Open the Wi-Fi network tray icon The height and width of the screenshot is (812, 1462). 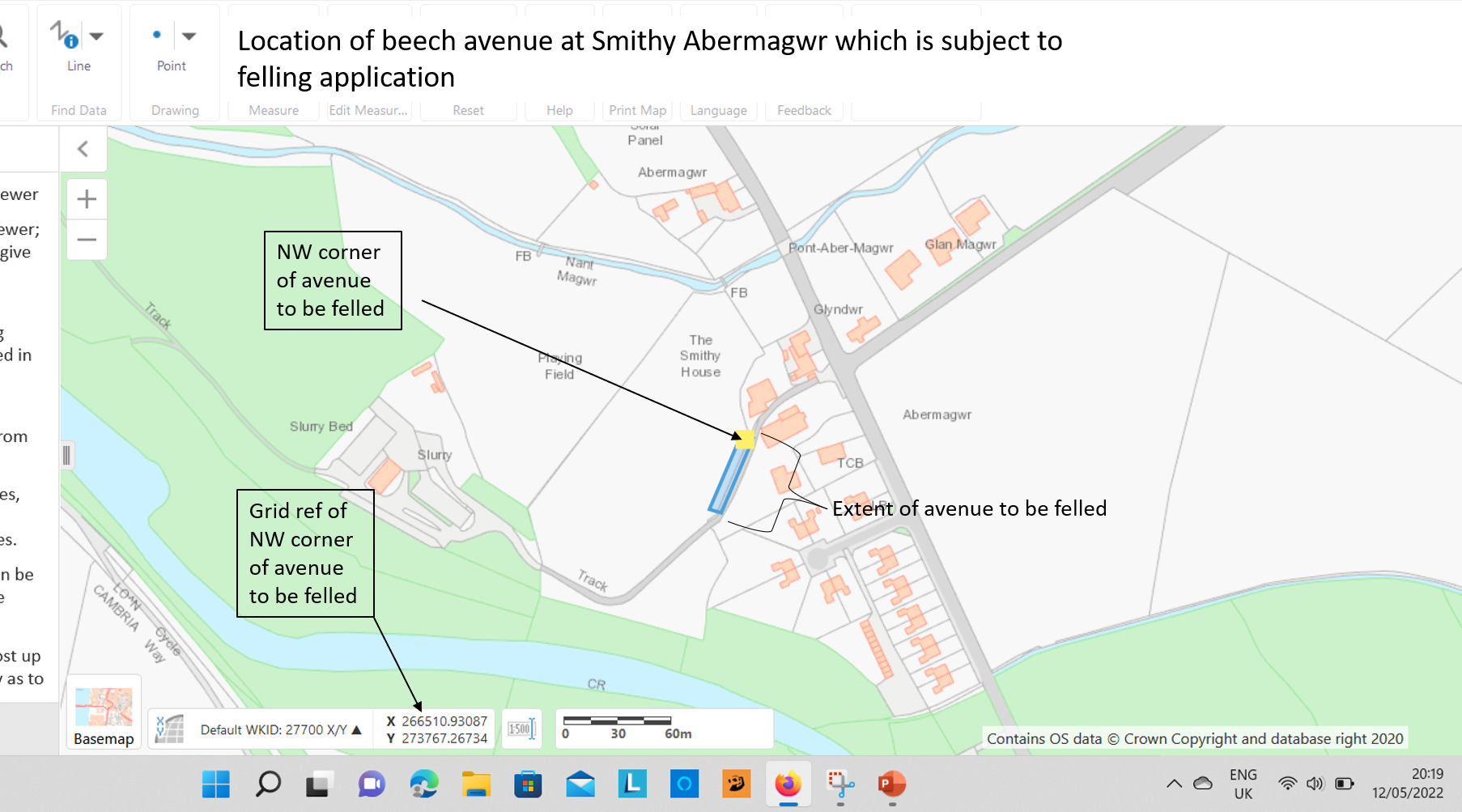[x=1287, y=783]
